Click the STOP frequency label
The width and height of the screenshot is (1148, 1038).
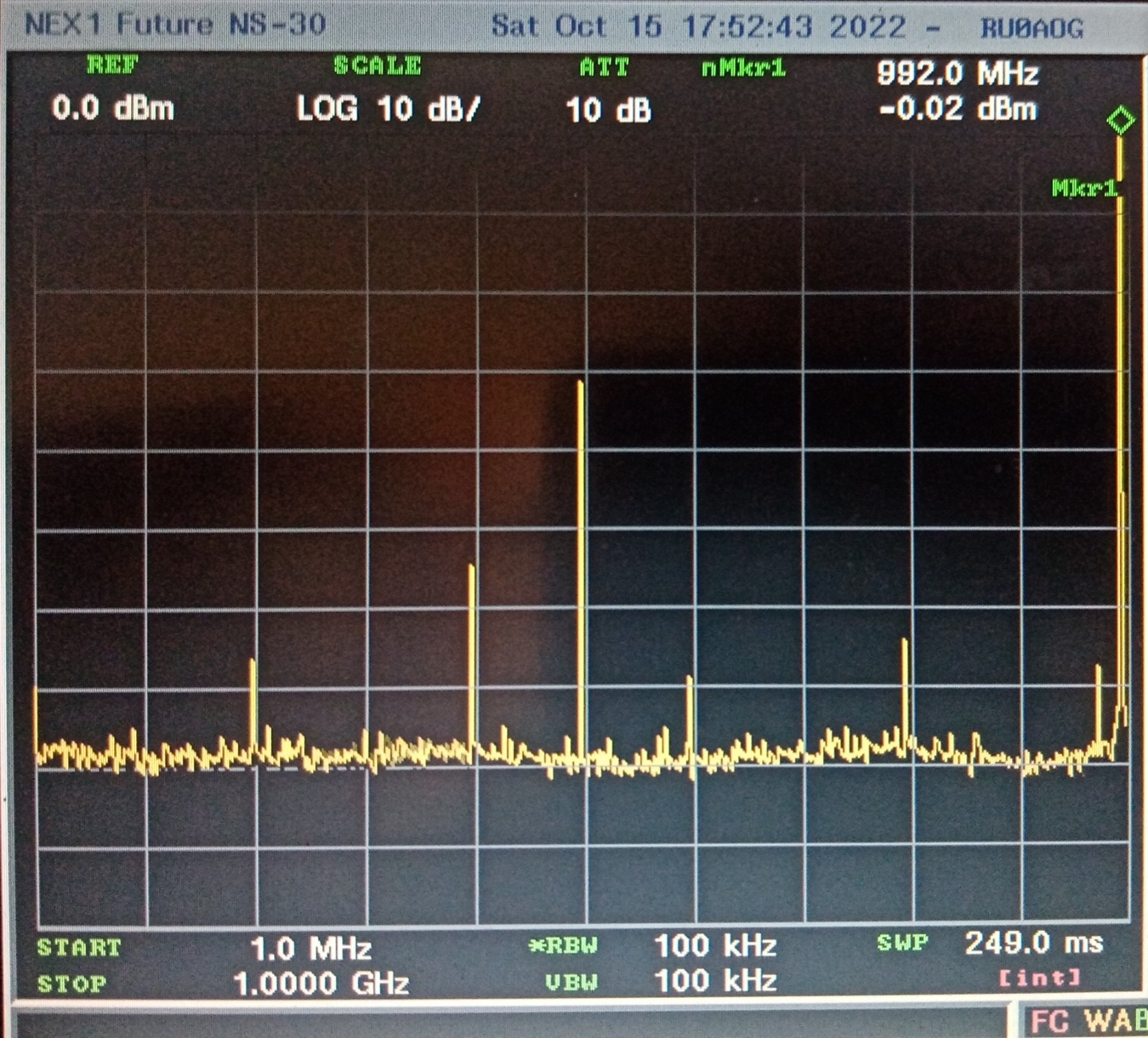coord(72,984)
